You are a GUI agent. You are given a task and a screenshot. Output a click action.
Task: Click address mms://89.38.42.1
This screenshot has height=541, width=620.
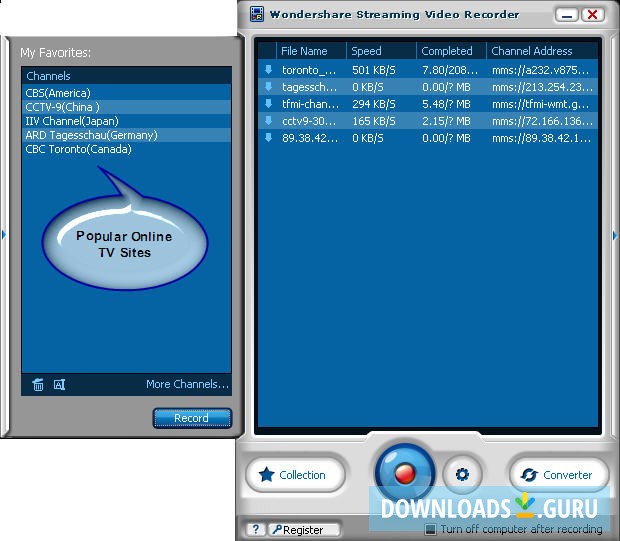pyautogui.click(x=541, y=138)
